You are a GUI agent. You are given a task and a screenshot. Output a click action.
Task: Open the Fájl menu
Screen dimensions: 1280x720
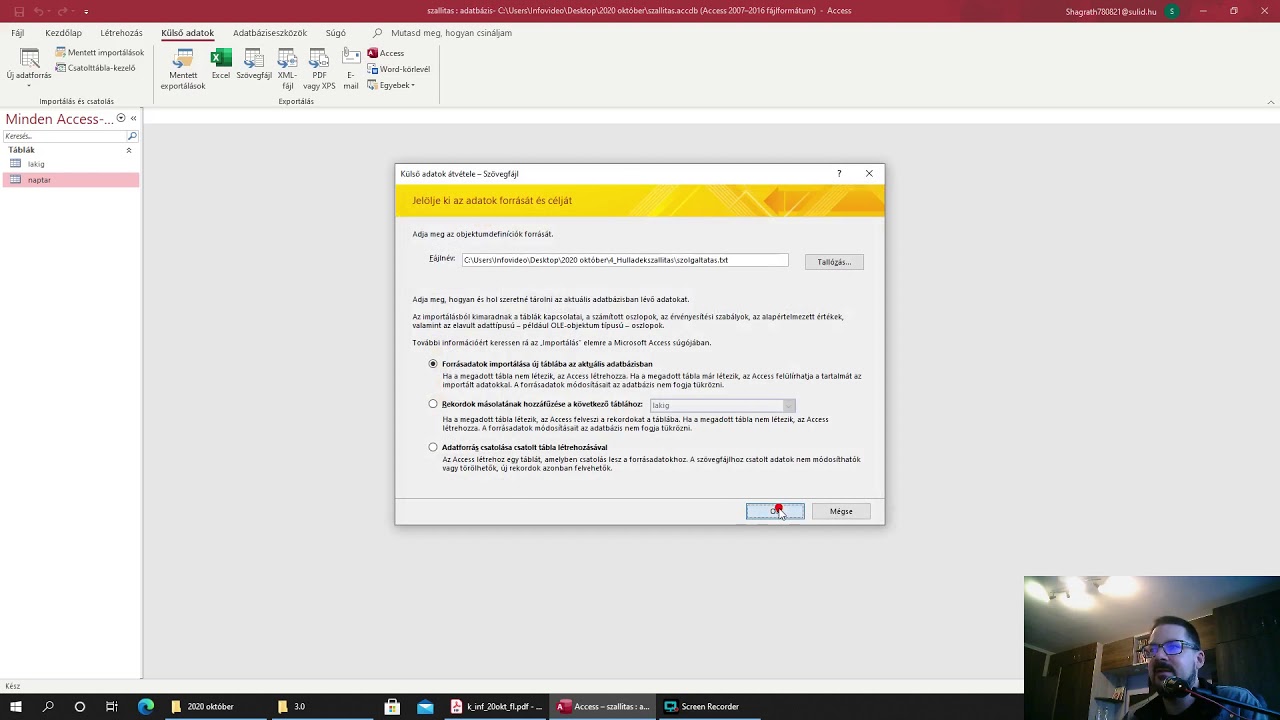pyautogui.click(x=18, y=33)
